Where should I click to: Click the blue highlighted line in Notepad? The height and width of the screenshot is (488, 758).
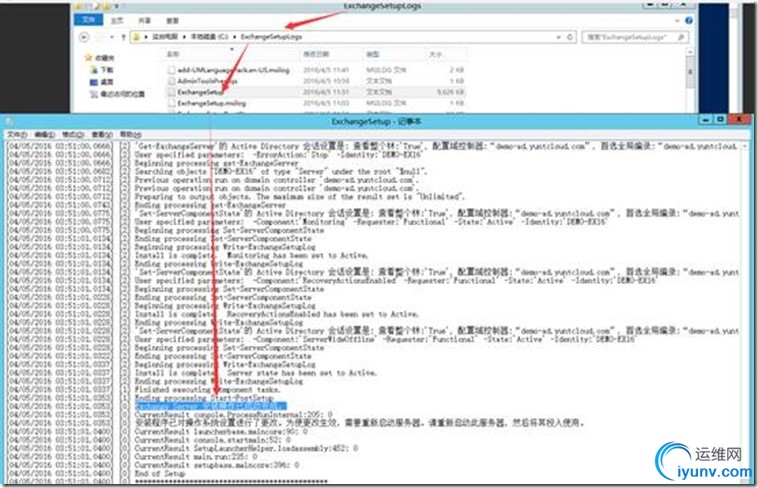click(x=211, y=406)
